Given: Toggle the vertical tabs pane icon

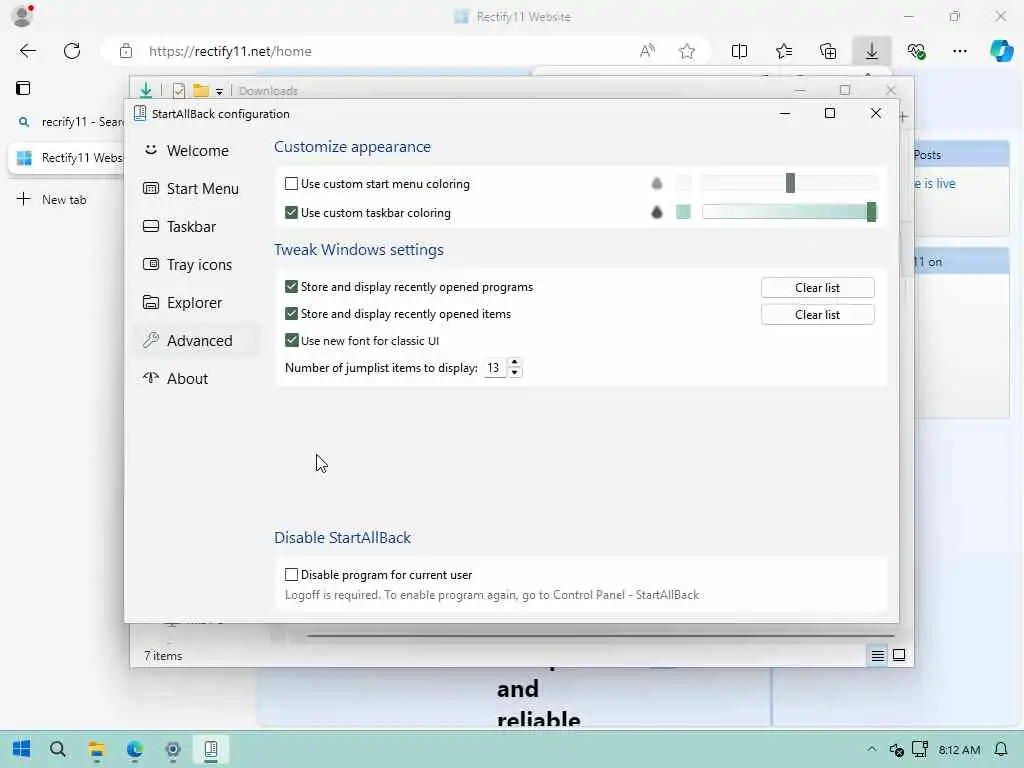Looking at the screenshot, I should (x=23, y=88).
